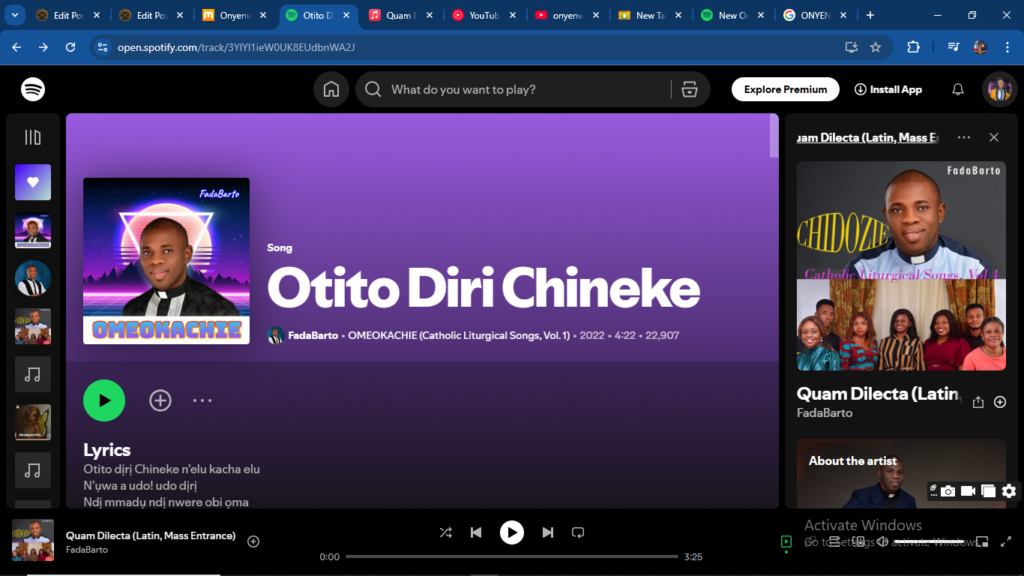Screen dimensions: 1024x576
Task: Click the Quam Dilecta album art in the panel
Action: (901, 266)
